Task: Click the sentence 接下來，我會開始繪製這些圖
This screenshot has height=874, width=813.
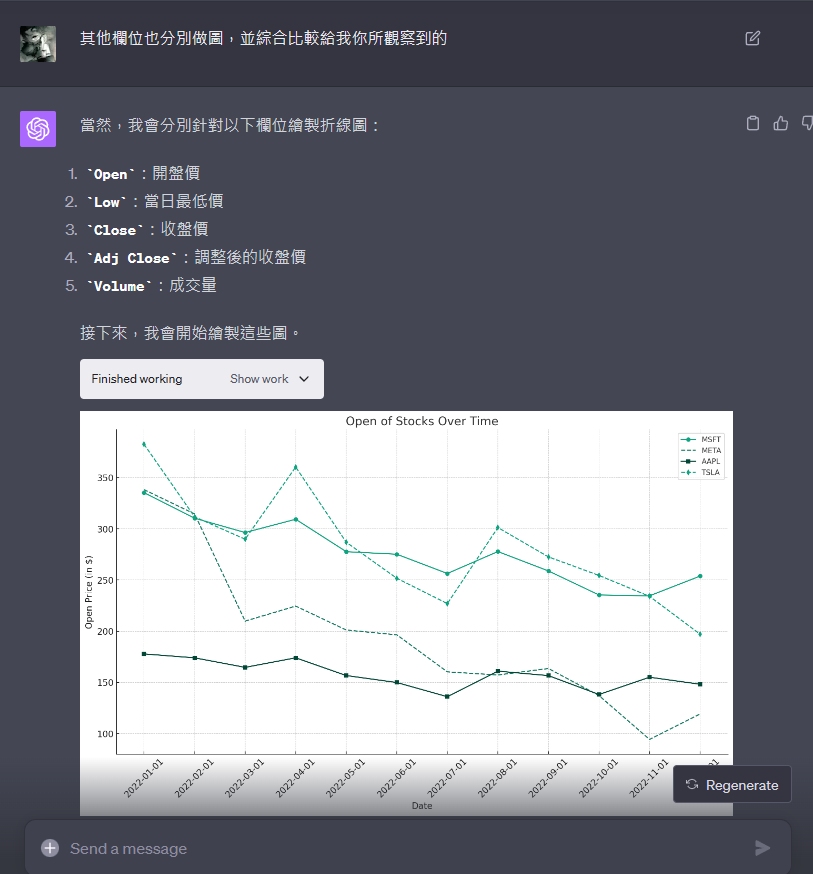Action: click(190, 333)
